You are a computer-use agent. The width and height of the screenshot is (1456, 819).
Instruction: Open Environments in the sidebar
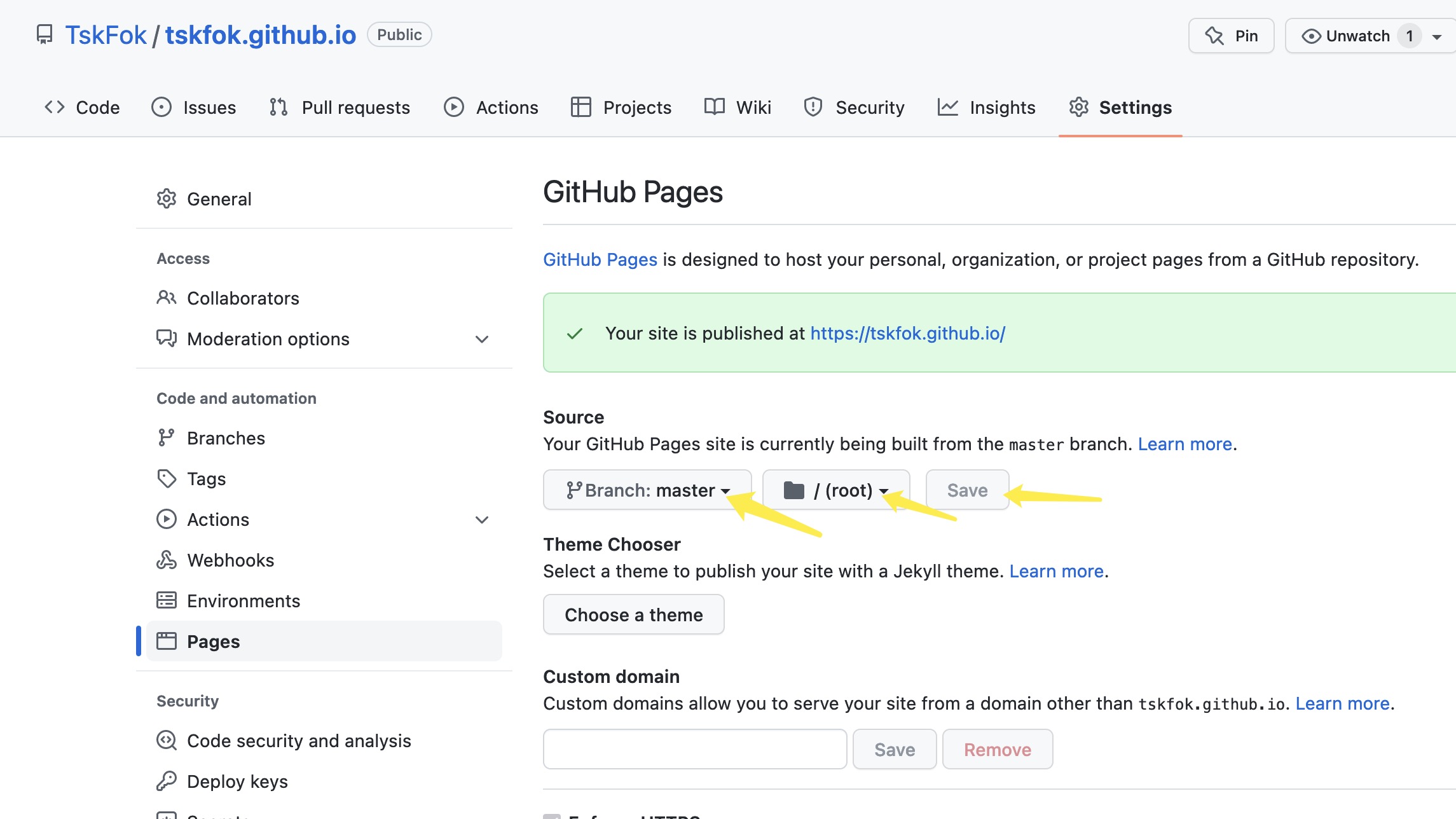coord(324,601)
